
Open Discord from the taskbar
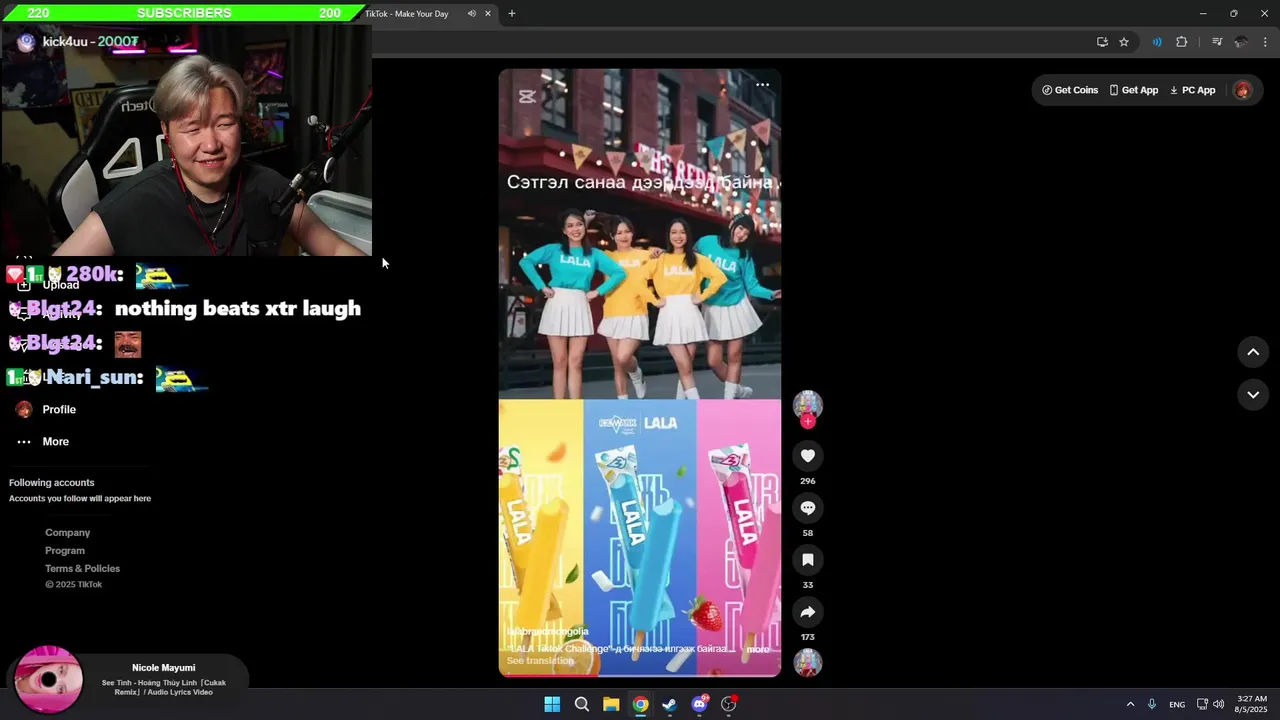coord(699,704)
